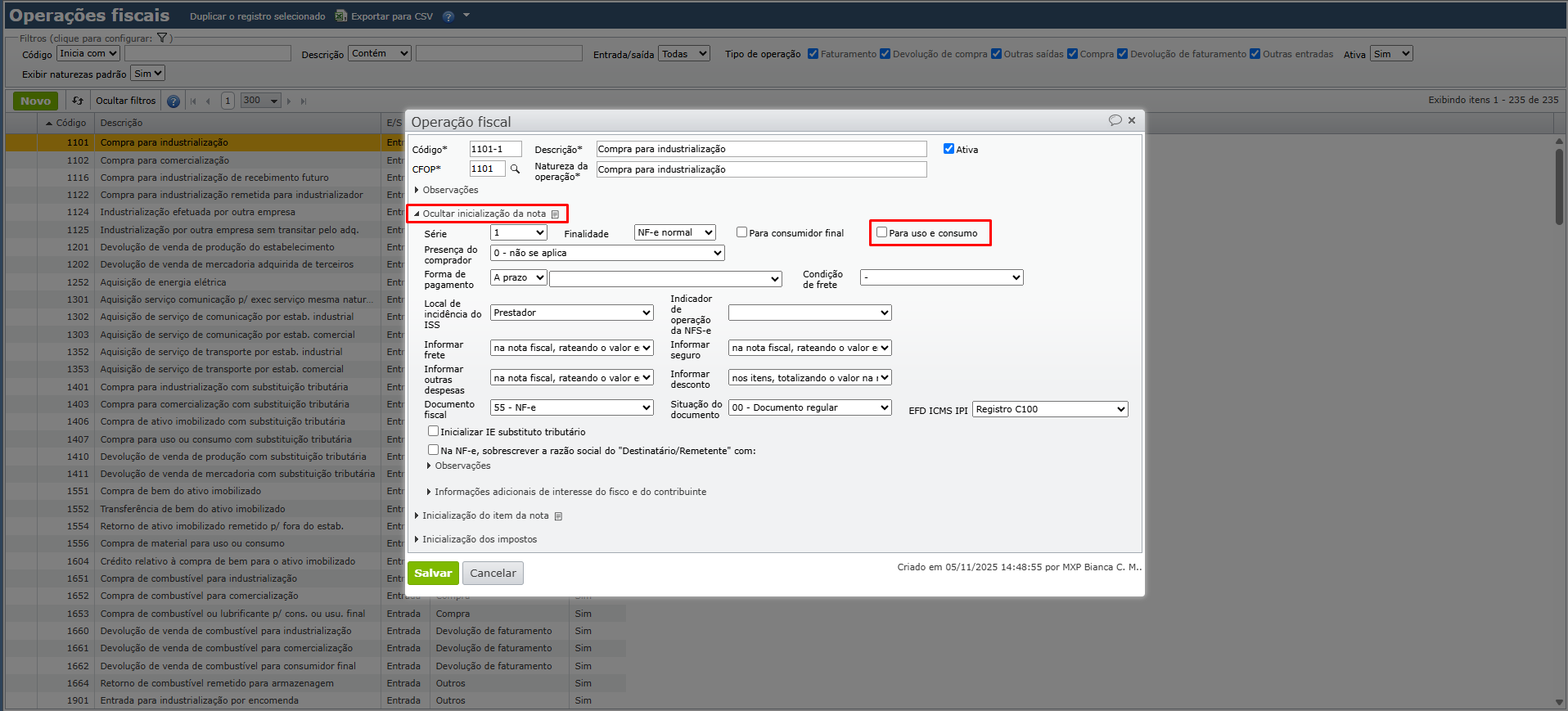Screen dimensions: 1568x711
Task: Toggle Inicializar IE substituto tributário checkbox
Action: click(x=433, y=431)
